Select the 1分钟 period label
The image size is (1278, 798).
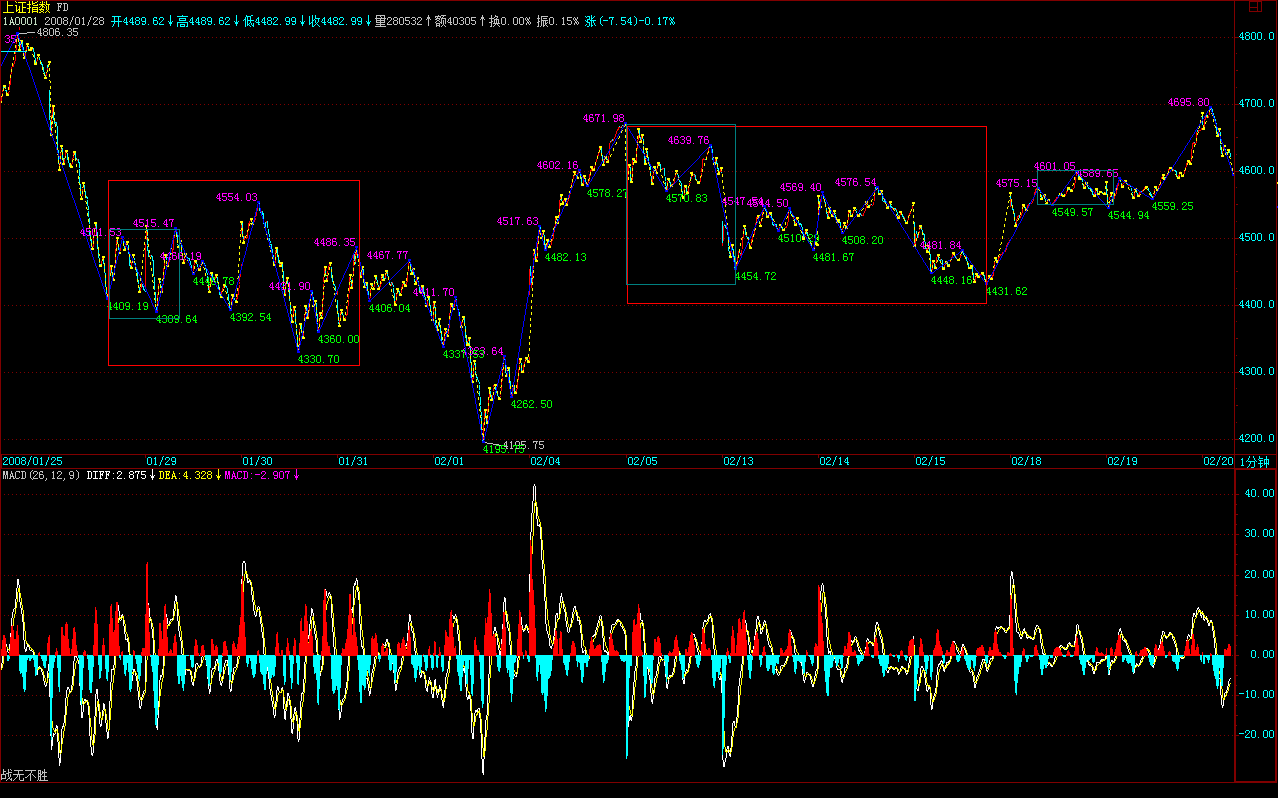pyautogui.click(x=1254, y=462)
